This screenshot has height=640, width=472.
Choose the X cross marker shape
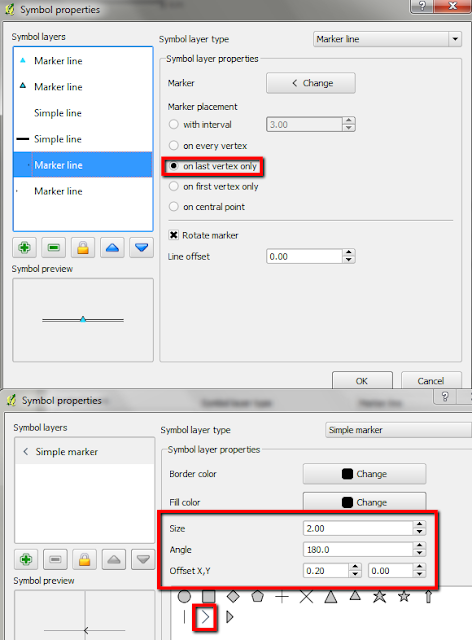tap(306, 597)
